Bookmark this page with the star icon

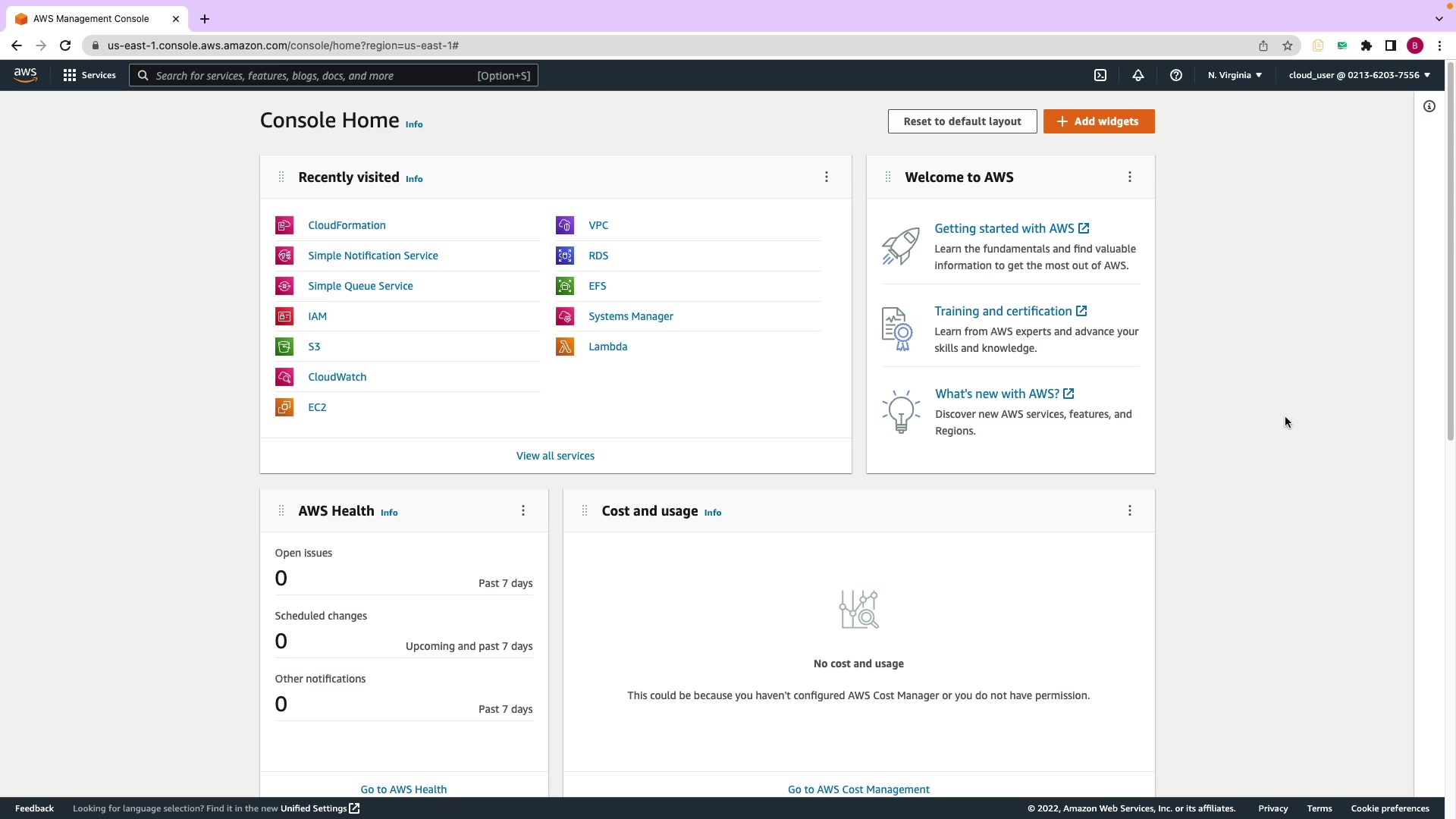click(1288, 45)
